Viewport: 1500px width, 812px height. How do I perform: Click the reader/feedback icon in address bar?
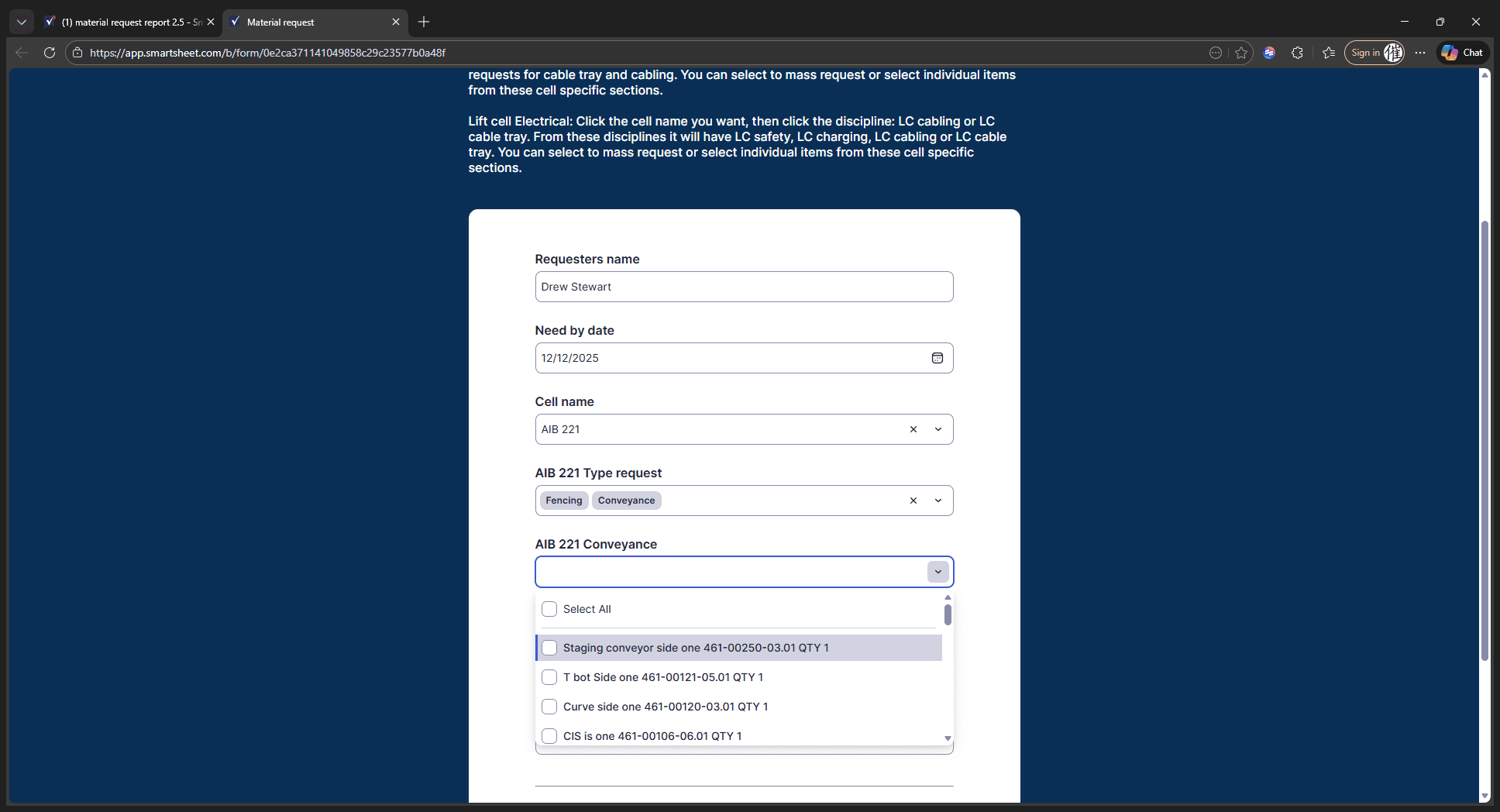[x=1216, y=53]
